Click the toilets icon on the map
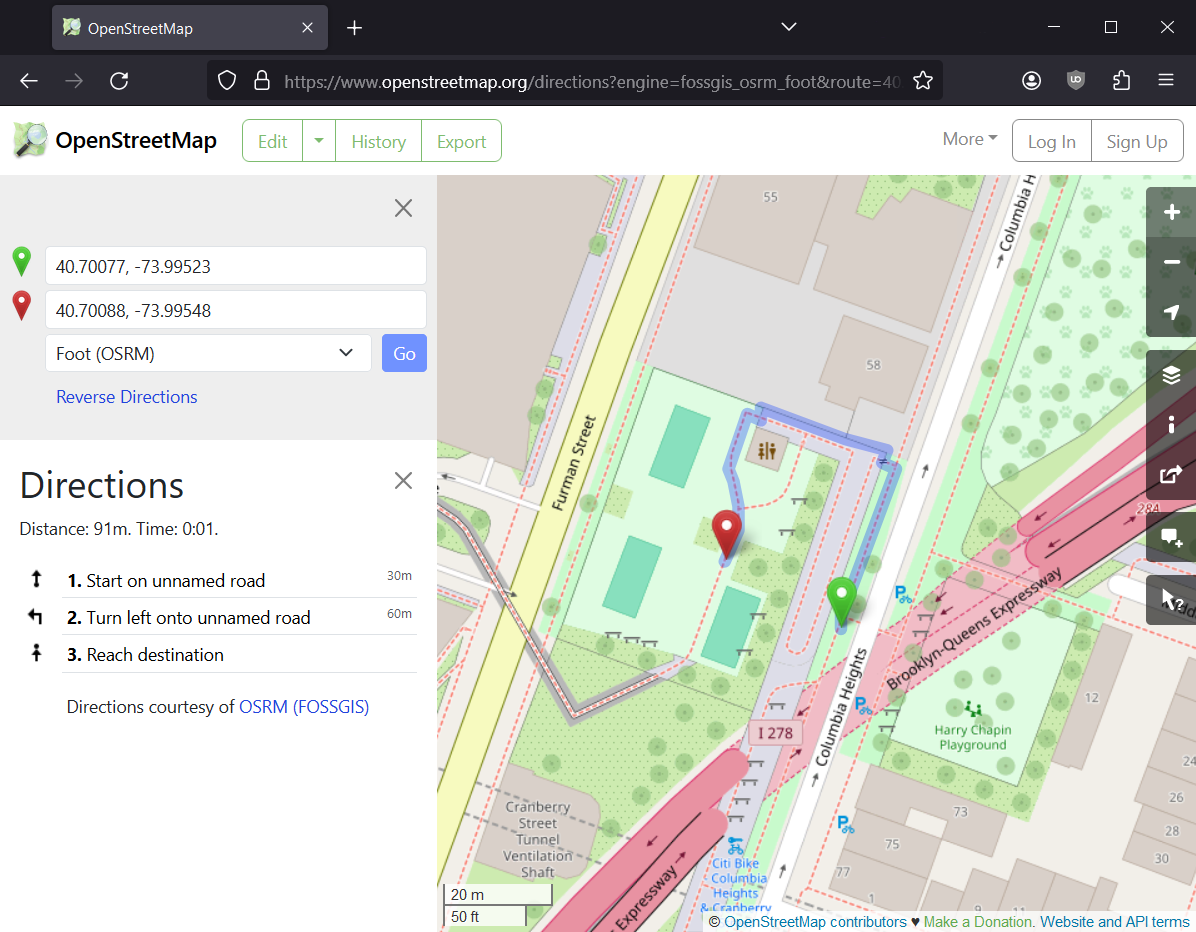This screenshot has height=932, width=1196. [x=767, y=451]
